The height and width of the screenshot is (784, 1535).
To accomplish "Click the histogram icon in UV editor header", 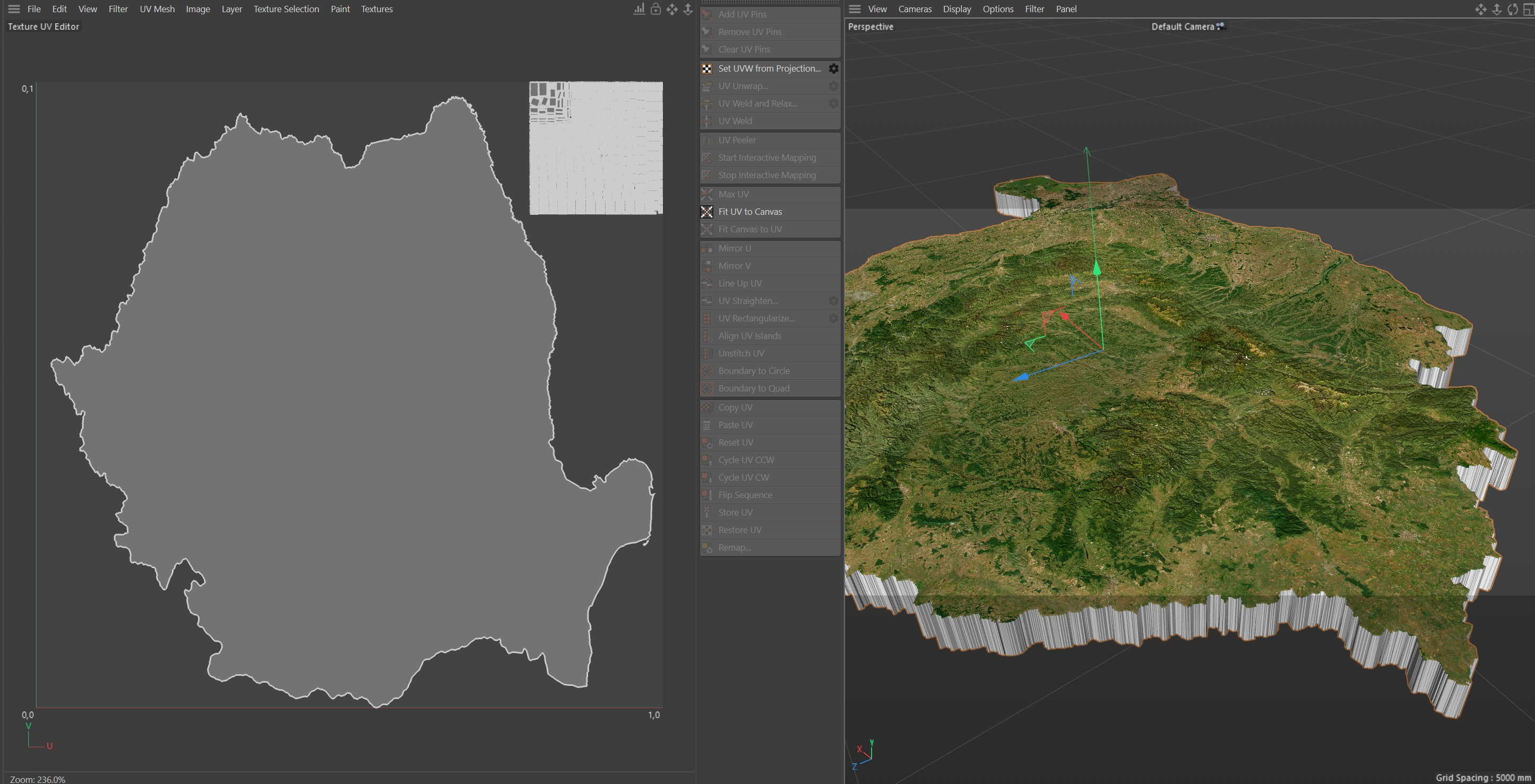I will [x=639, y=9].
